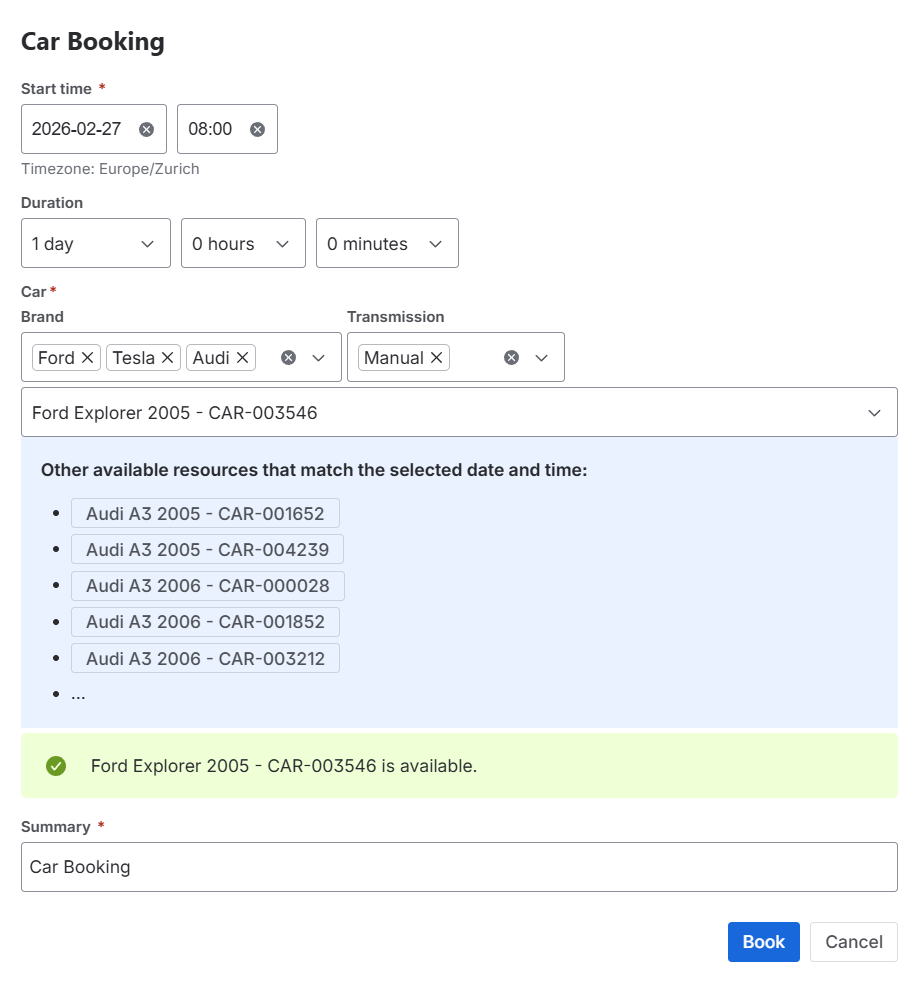This screenshot has width=921, height=982.
Task: Click the Book button
Action: (x=763, y=942)
